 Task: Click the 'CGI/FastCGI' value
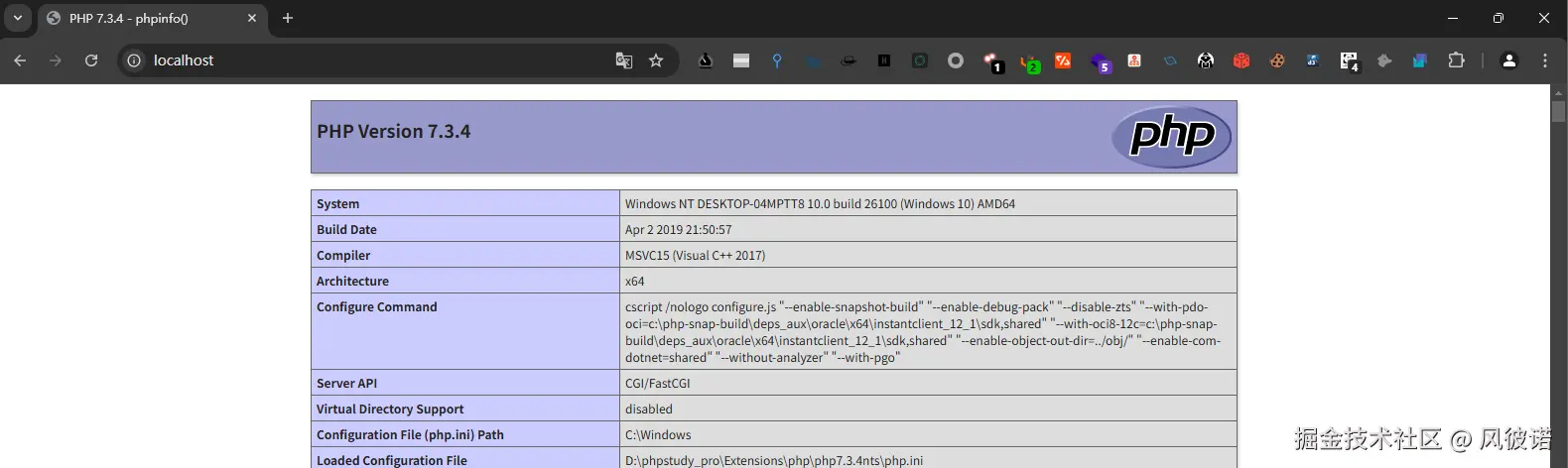tap(658, 383)
